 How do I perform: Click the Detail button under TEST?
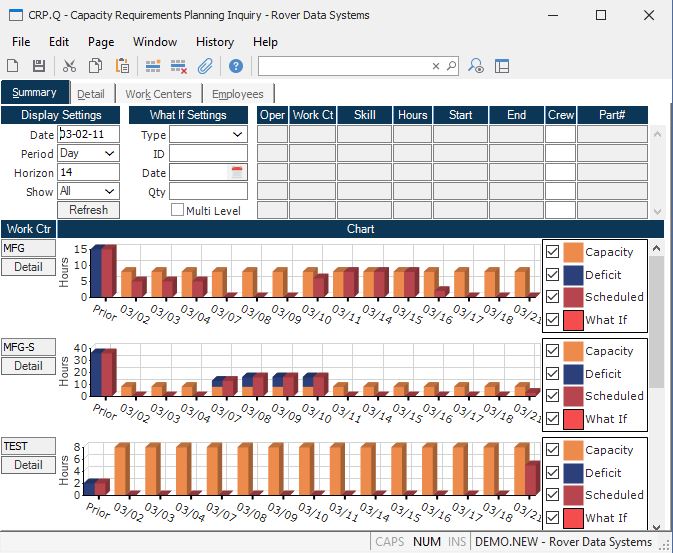pyautogui.click(x=28, y=465)
